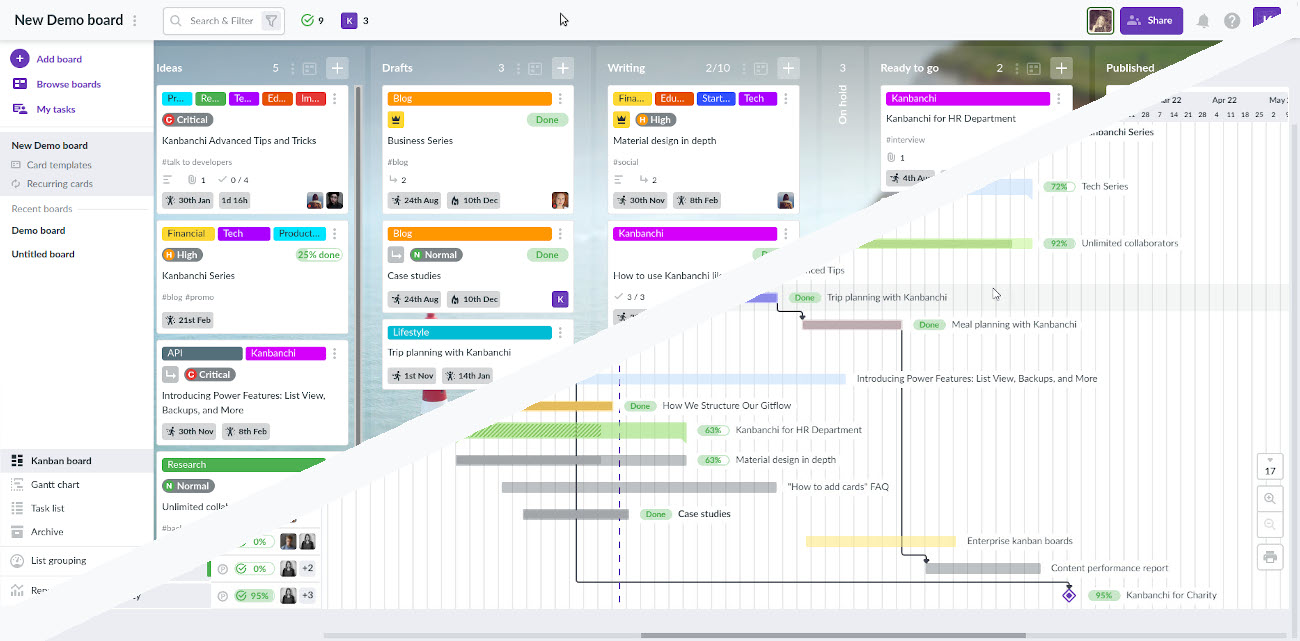Click the subcard arrow icon on Case studies card
The width and height of the screenshot is (1300, 641).
click(396, 255)
